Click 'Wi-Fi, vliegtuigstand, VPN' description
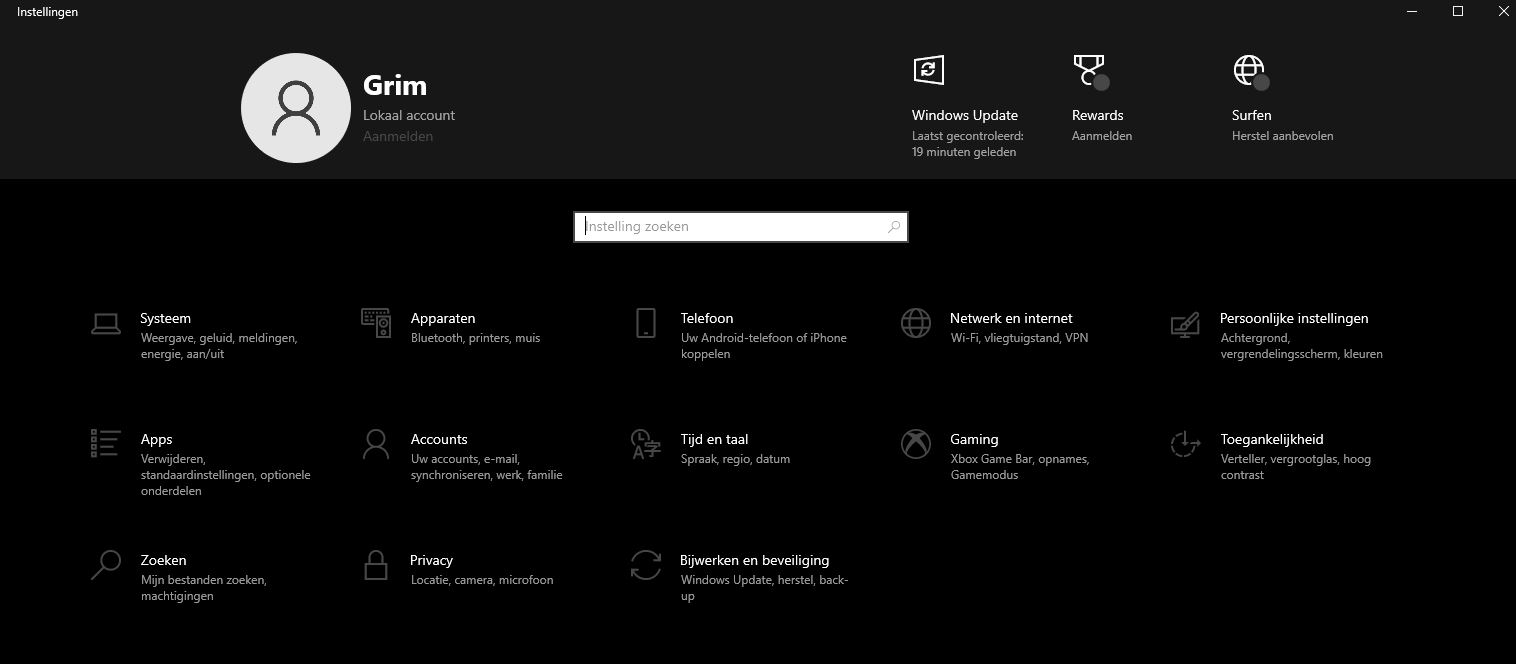The height and width of the screenshot is (664, 1516). pos(1019,338)
